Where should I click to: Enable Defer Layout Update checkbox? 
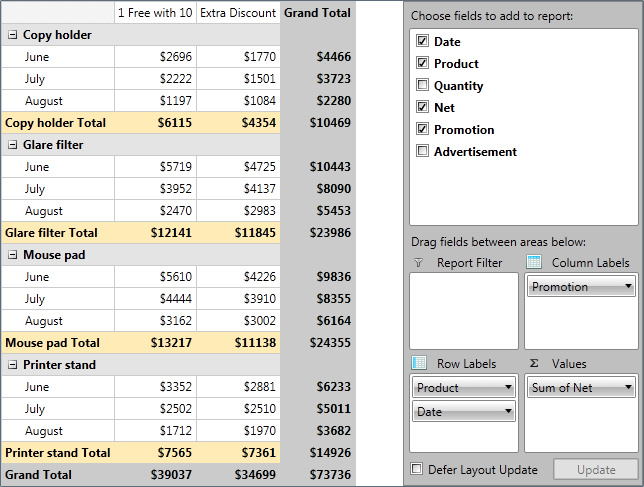[x=416, y=469]
